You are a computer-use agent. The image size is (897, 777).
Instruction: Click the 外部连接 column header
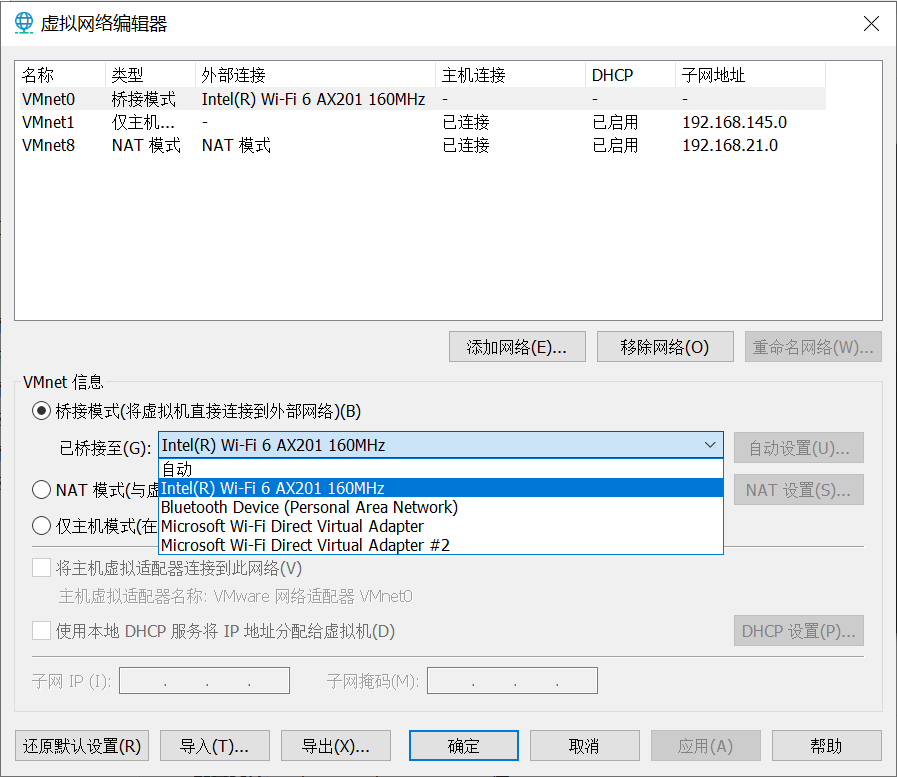tap(315, 75)
